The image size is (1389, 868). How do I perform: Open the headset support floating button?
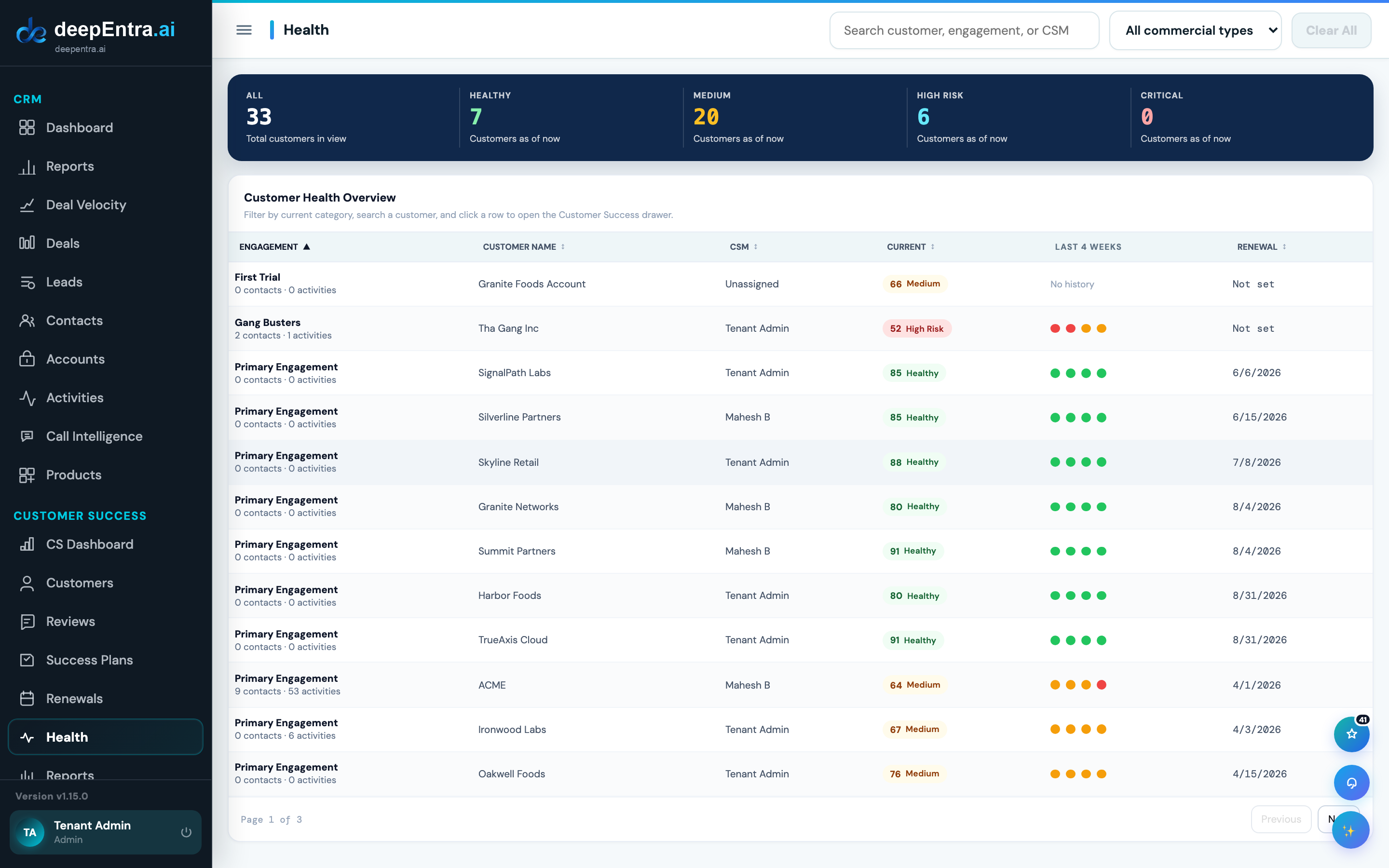click(1351, 783)
